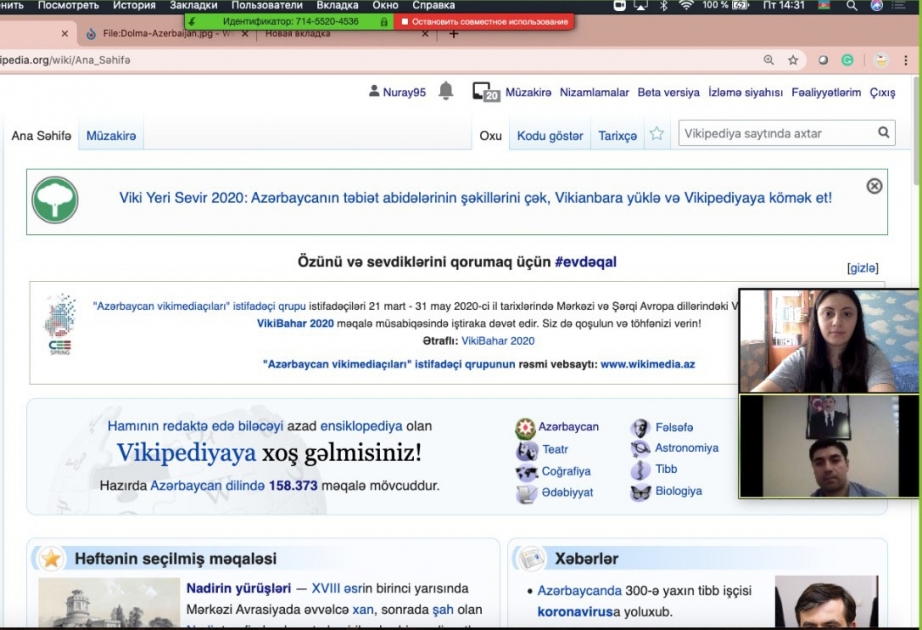Click the Biologiya butterfly icon

[x=640, y=492]
